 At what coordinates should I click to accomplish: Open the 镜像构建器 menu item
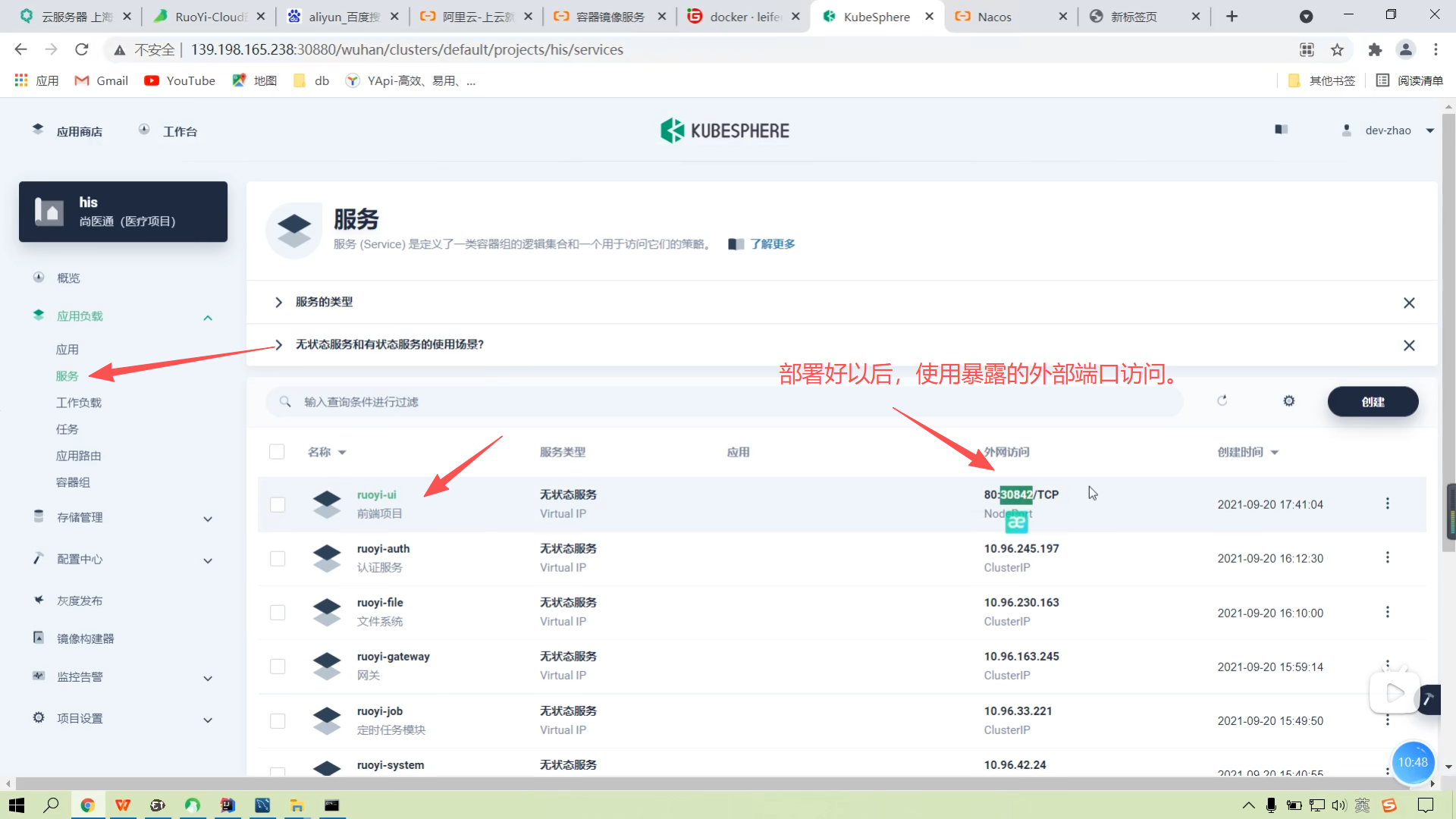click(x=86, y=639)
